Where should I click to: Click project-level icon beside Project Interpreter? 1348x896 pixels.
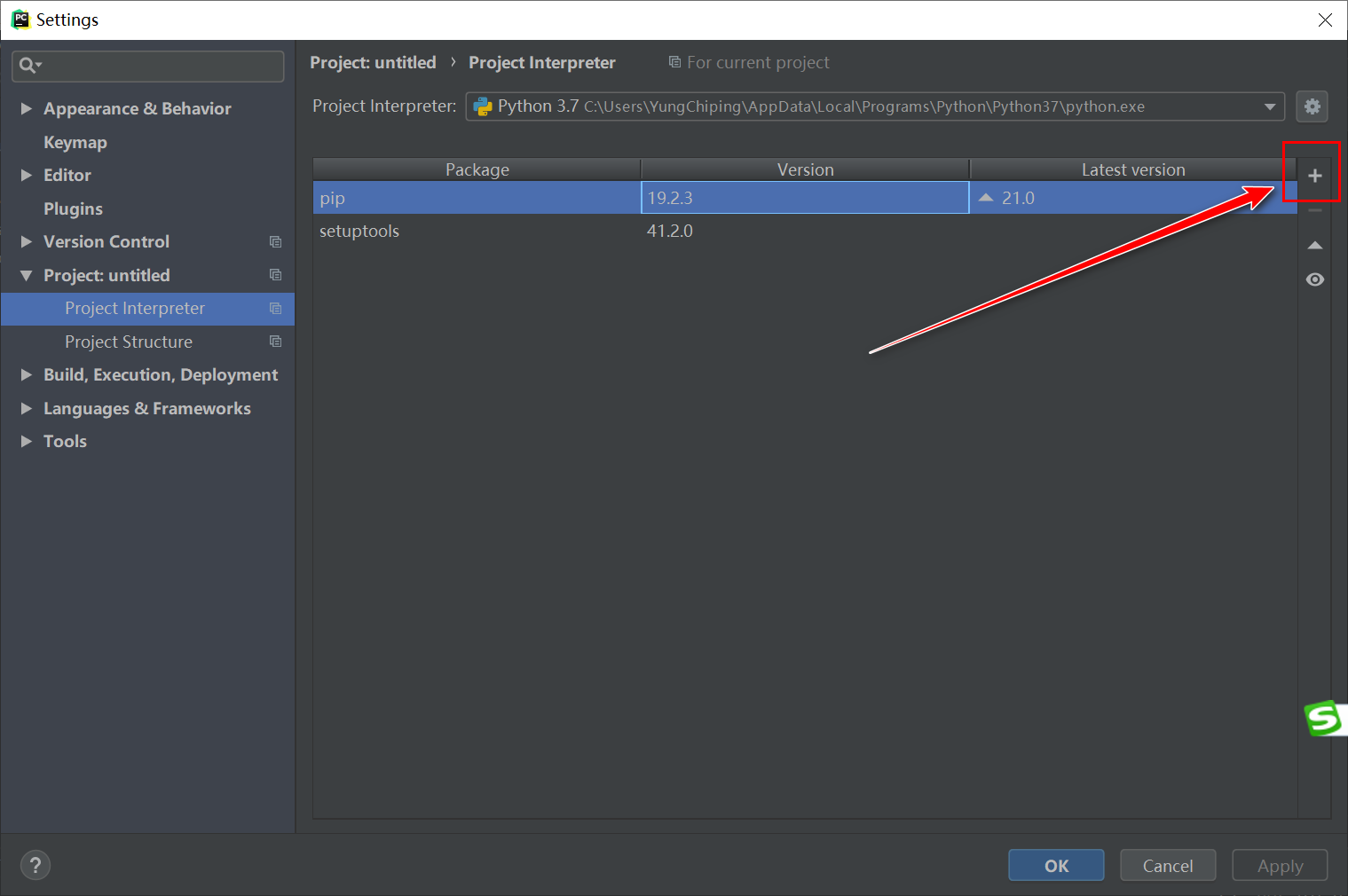point(275,308)
